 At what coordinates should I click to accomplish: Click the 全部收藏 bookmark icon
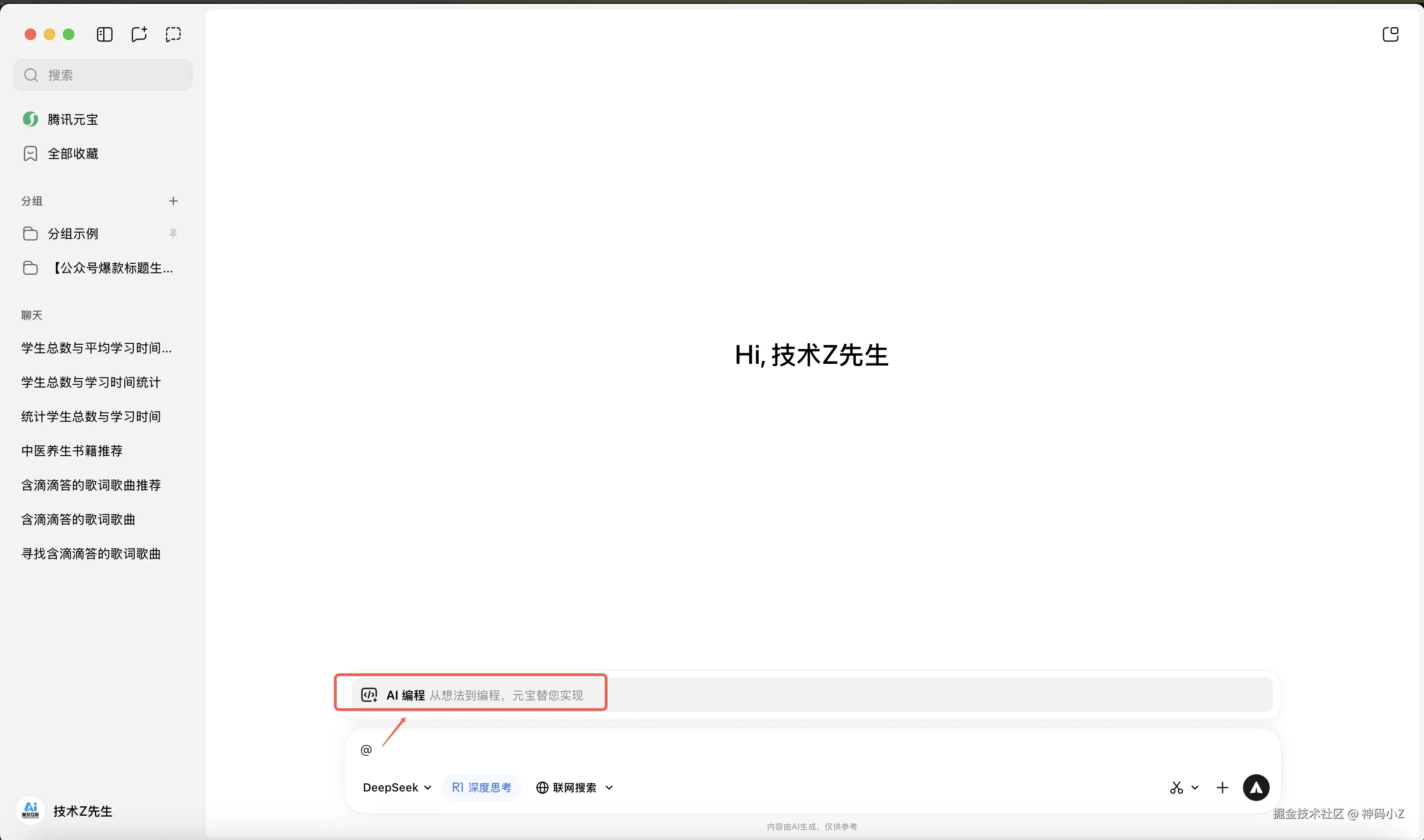point(30,154)
